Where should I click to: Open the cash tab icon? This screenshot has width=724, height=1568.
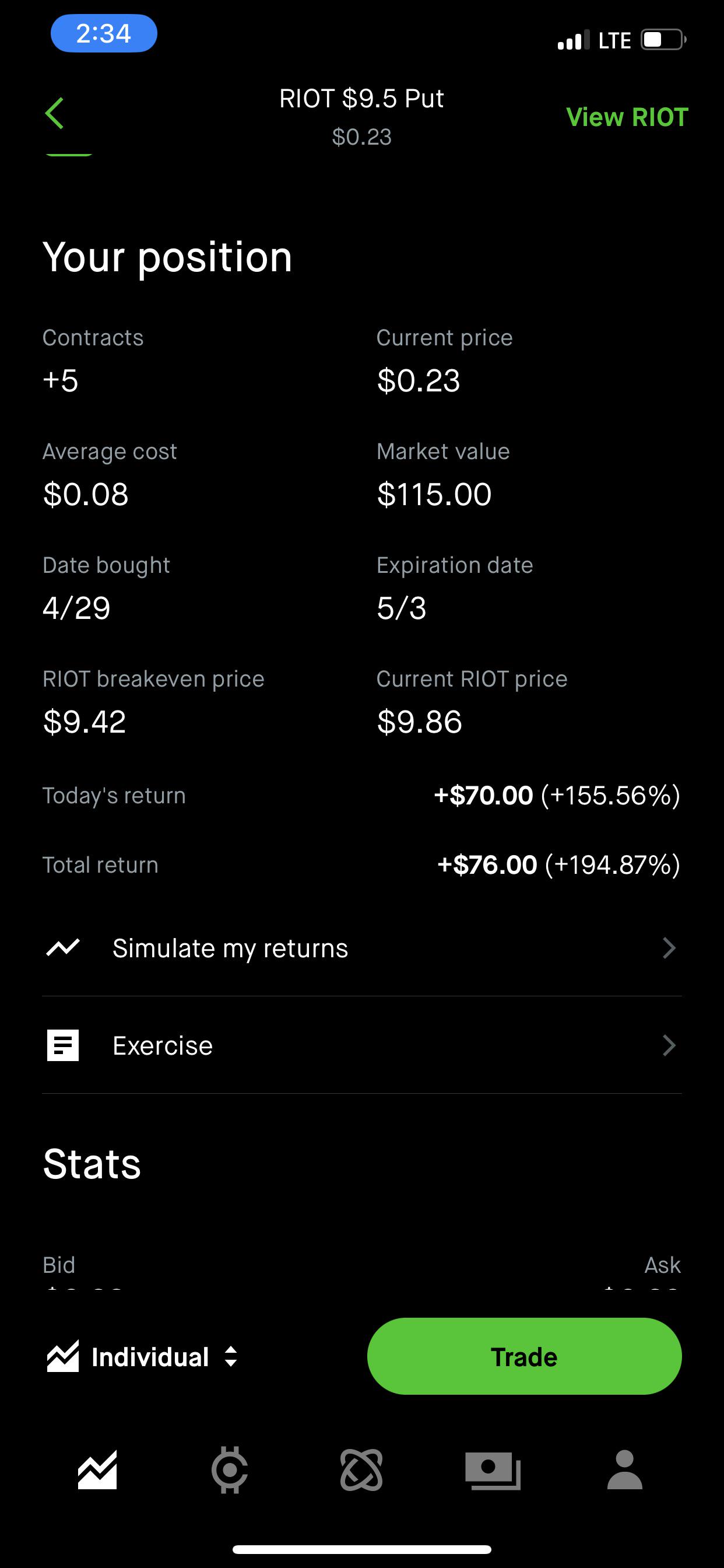(493, 1470)
